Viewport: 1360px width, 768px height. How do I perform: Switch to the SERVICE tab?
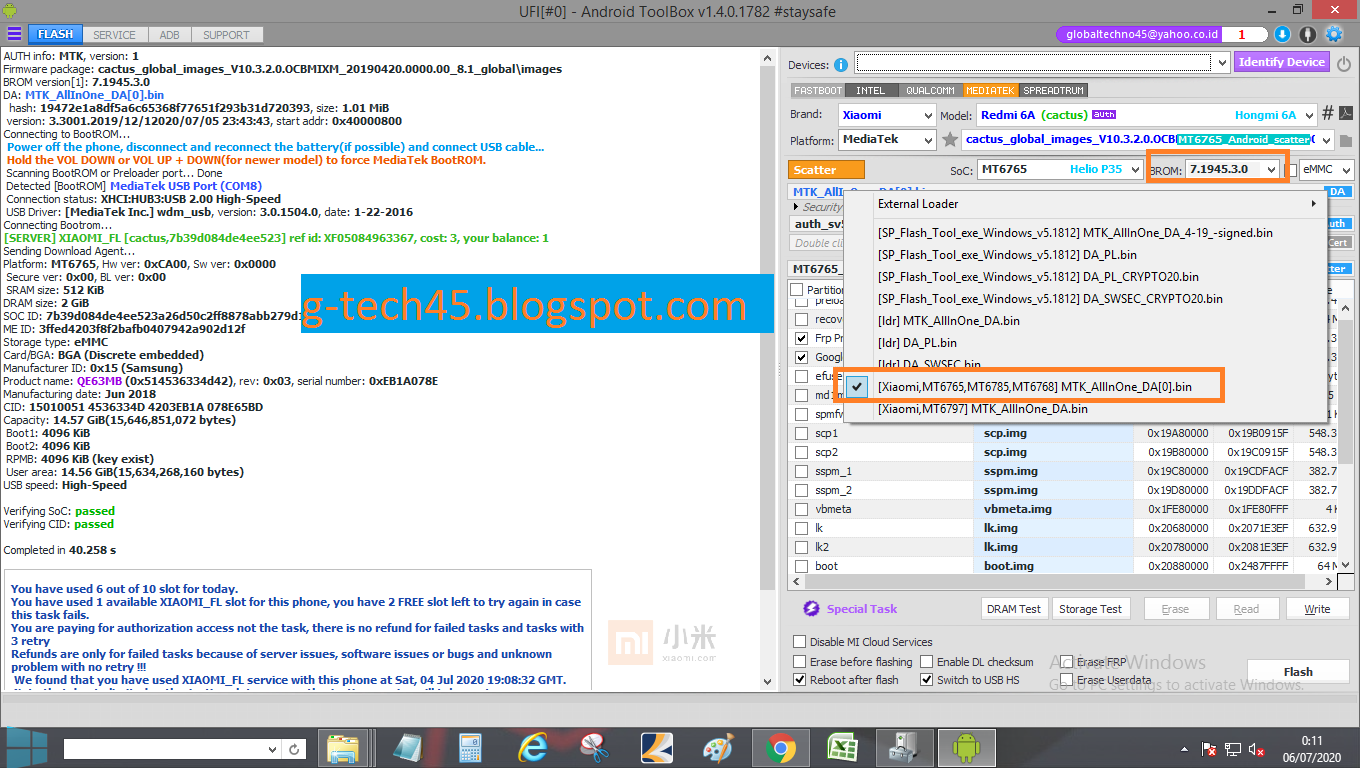click(115, 34)
